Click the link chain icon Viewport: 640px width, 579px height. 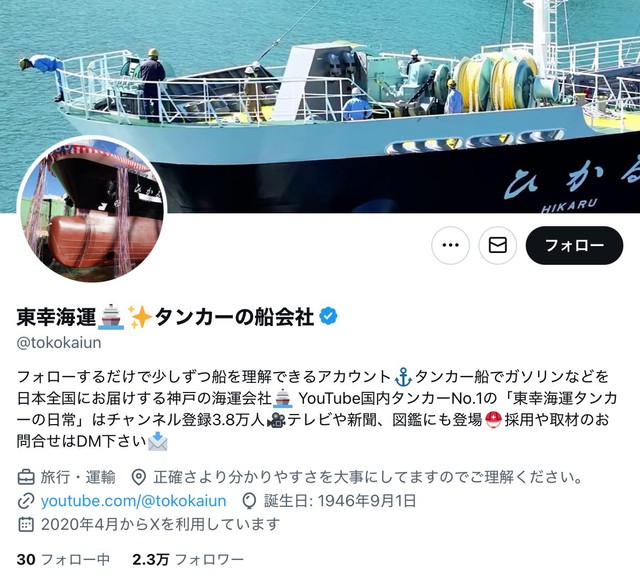point(25,501)
